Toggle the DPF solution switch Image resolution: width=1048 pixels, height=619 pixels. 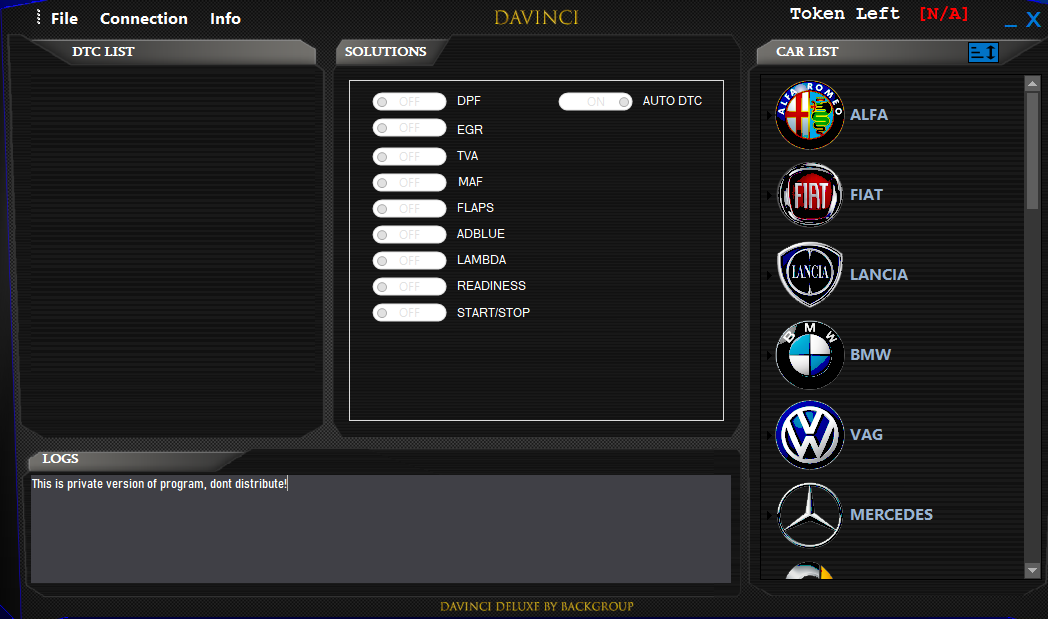[x=409, y=102]
